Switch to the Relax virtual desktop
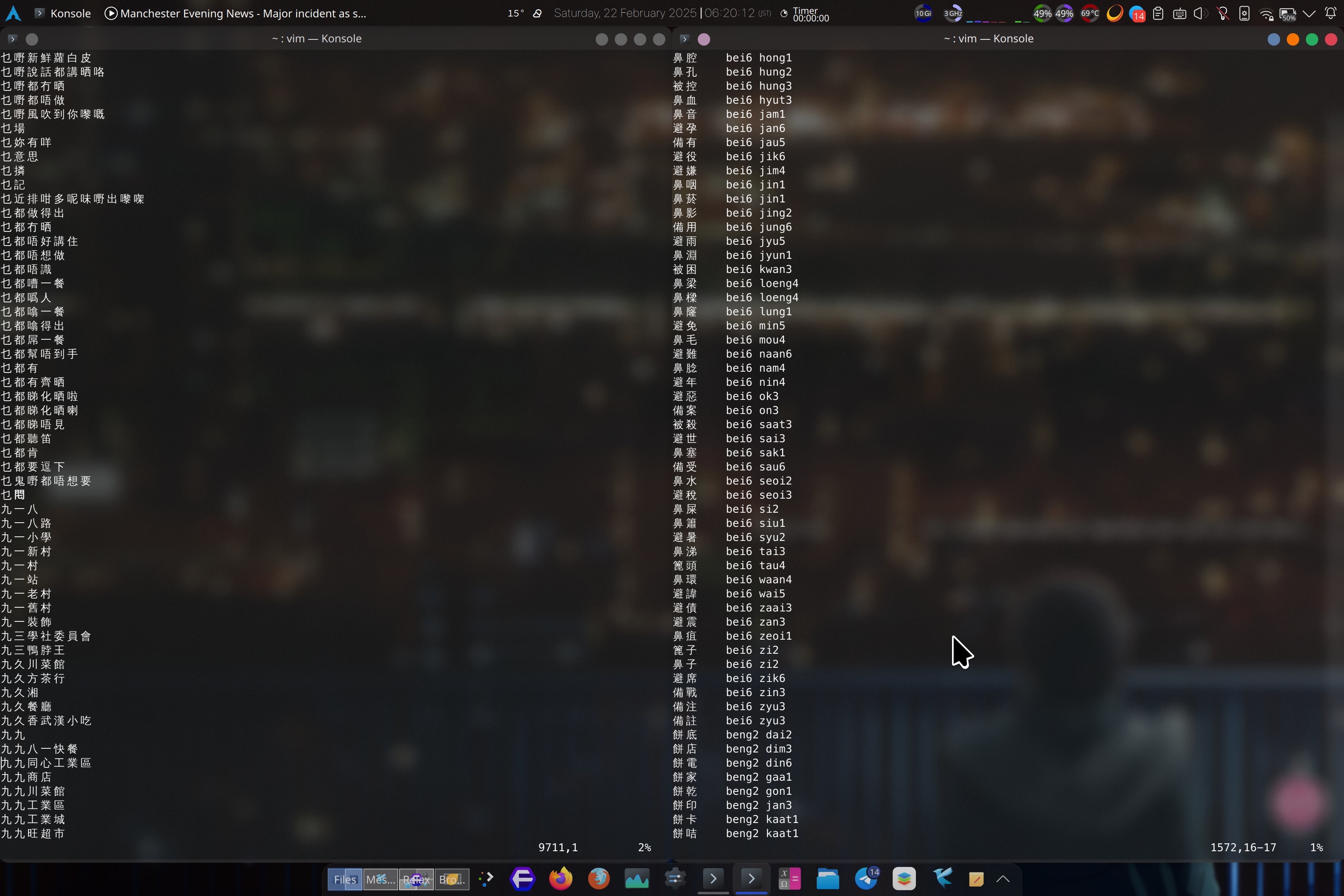The image size is (1344, 896). pyautogui.click(x=416, y=879)
